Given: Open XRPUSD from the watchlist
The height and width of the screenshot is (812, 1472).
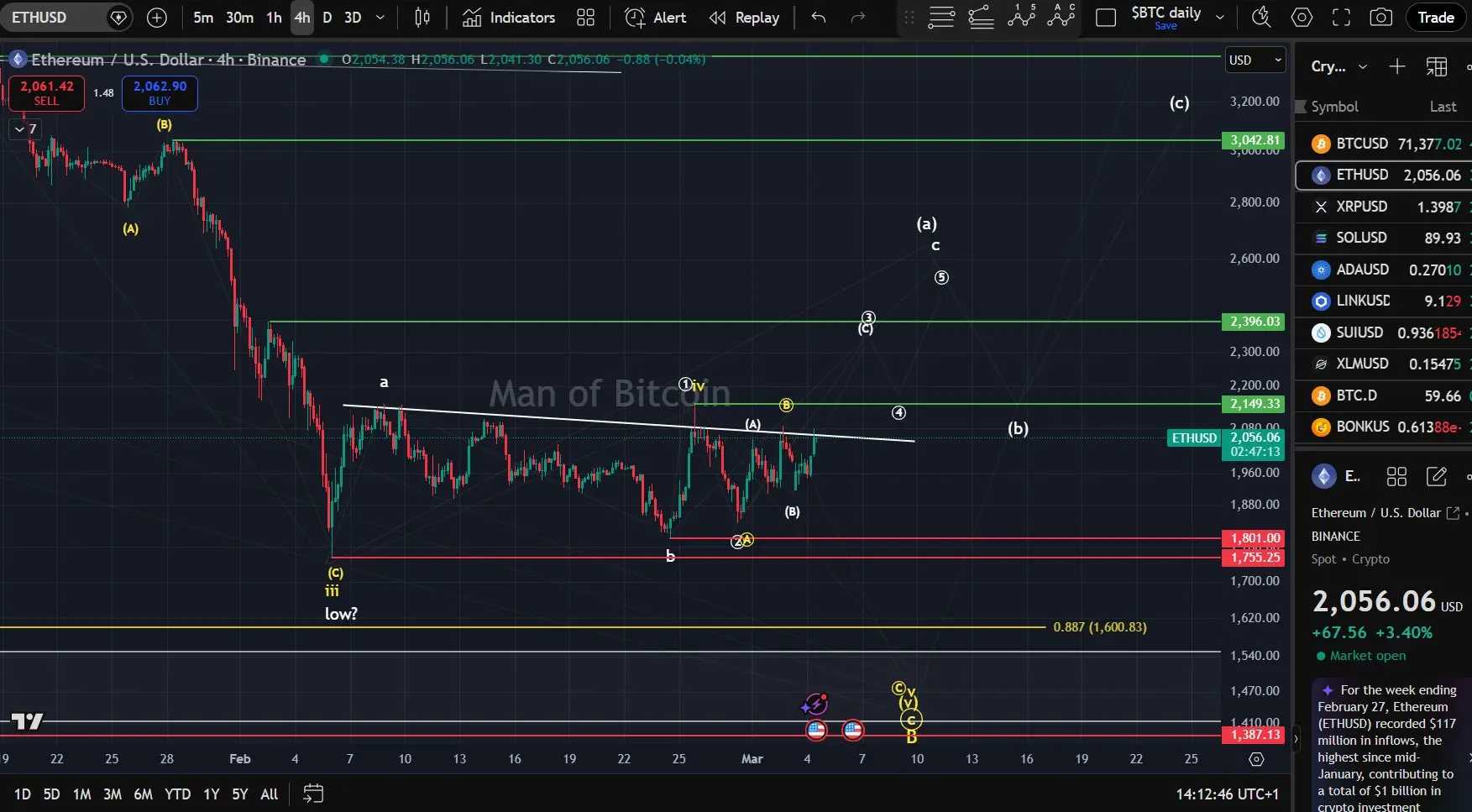Looking at the screenshot, I should (x=1384, y=207).
